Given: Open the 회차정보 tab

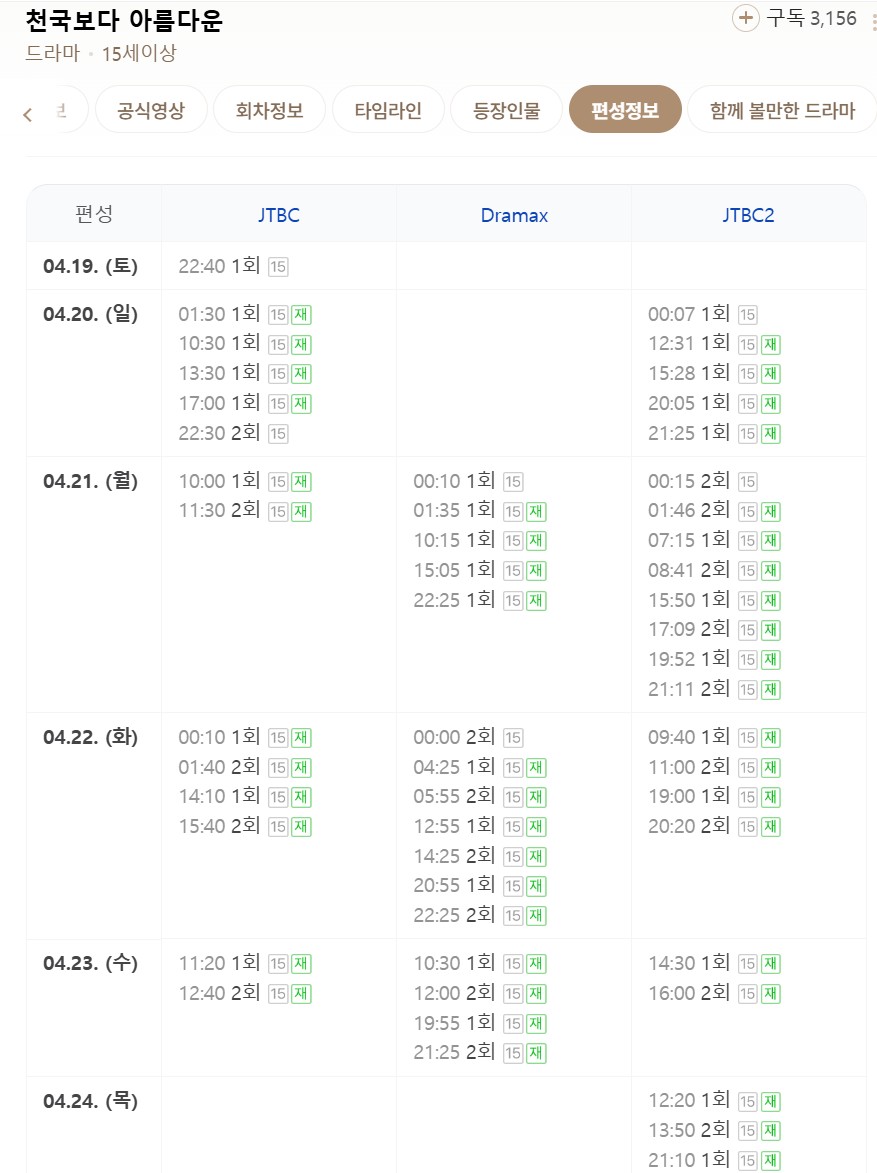Looking at the screenshot, I should tap(269, 110).
